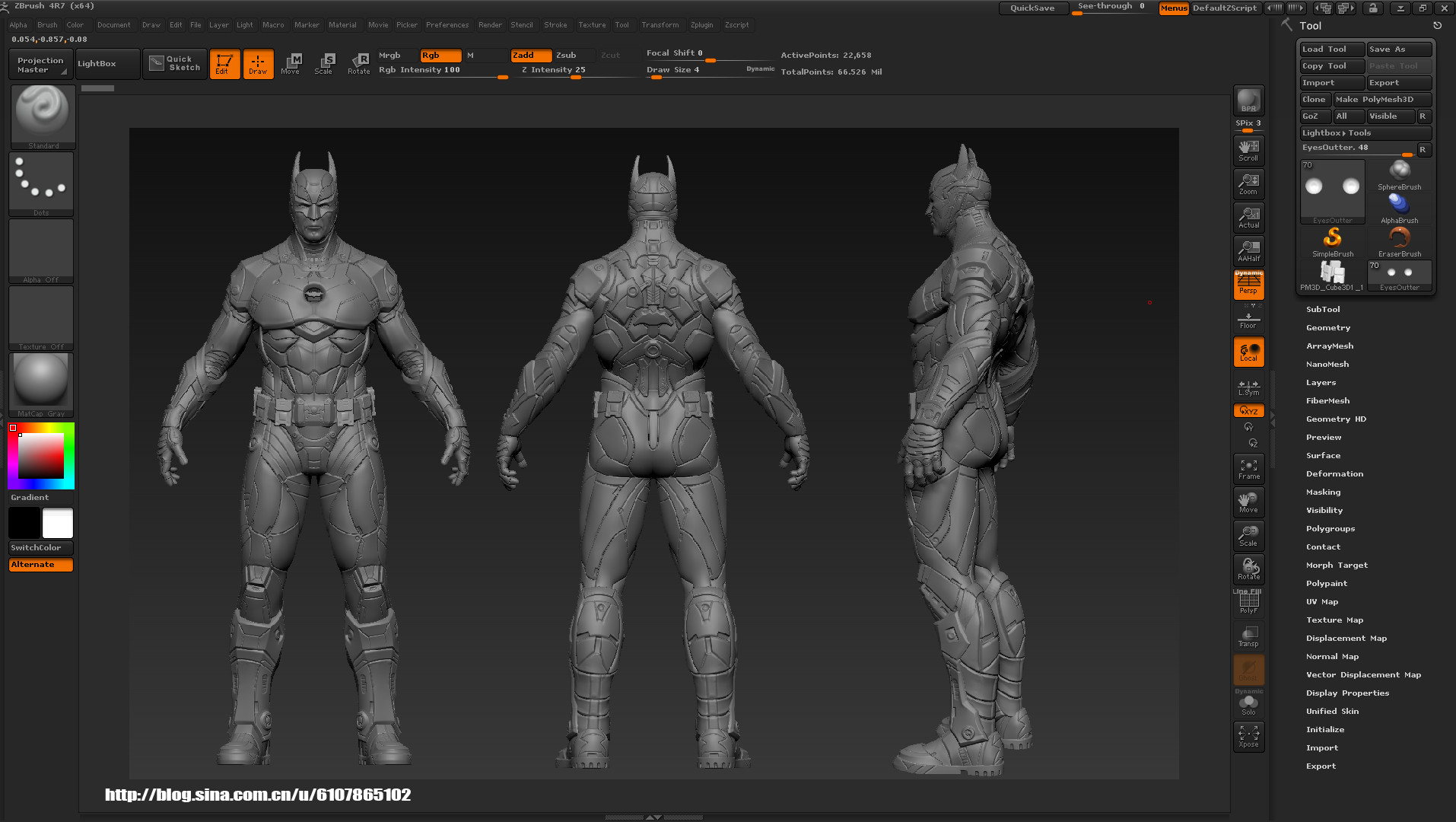Click the Rotate transform icon
This screenshot has width=1456, height=822.
tap(358, 64)
